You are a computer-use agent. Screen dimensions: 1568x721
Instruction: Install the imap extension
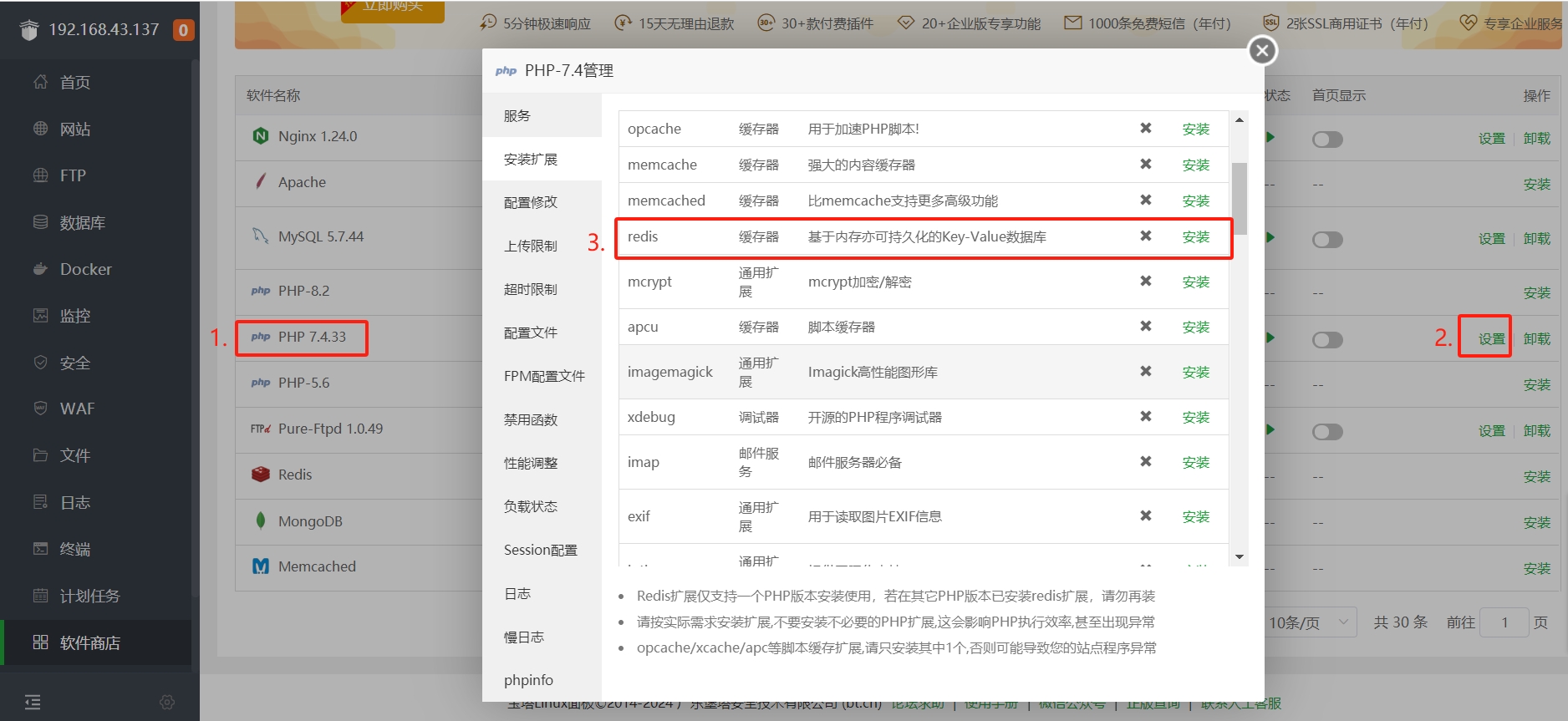[x=1196, y=463]
